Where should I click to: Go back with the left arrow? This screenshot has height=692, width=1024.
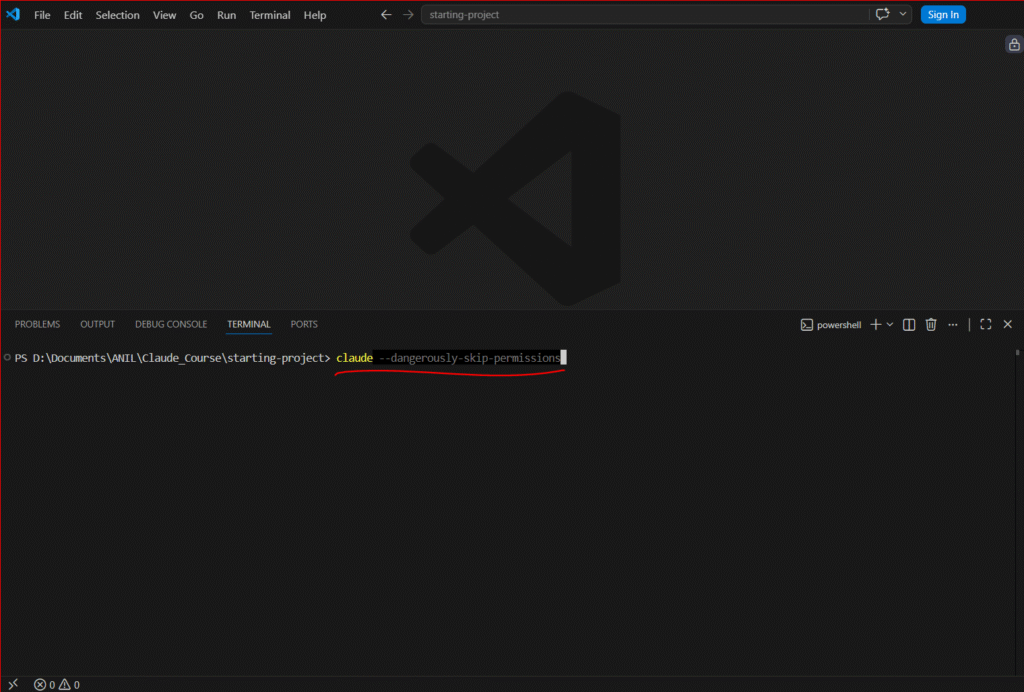click(386, 14)
